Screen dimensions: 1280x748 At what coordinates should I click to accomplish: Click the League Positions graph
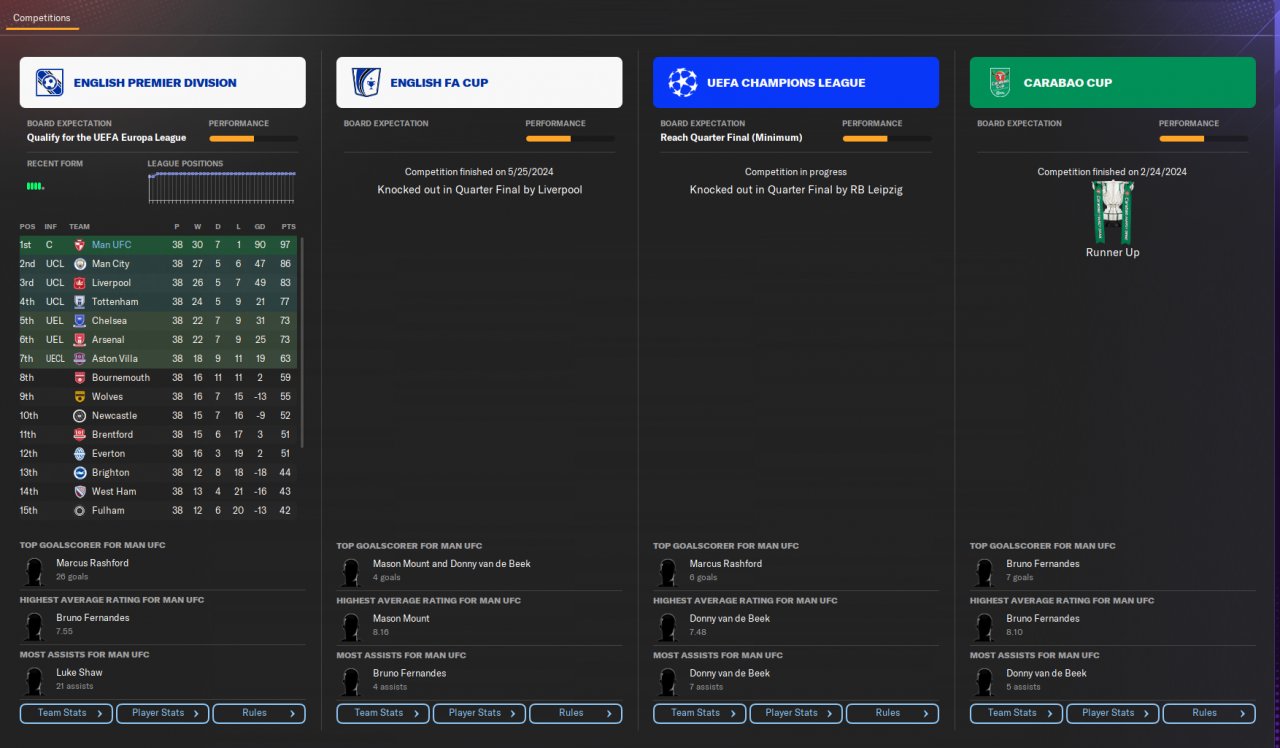223,187
